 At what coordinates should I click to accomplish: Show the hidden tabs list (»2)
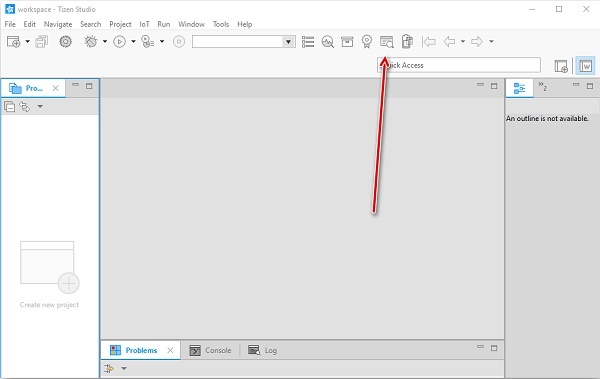click(543, 86)
